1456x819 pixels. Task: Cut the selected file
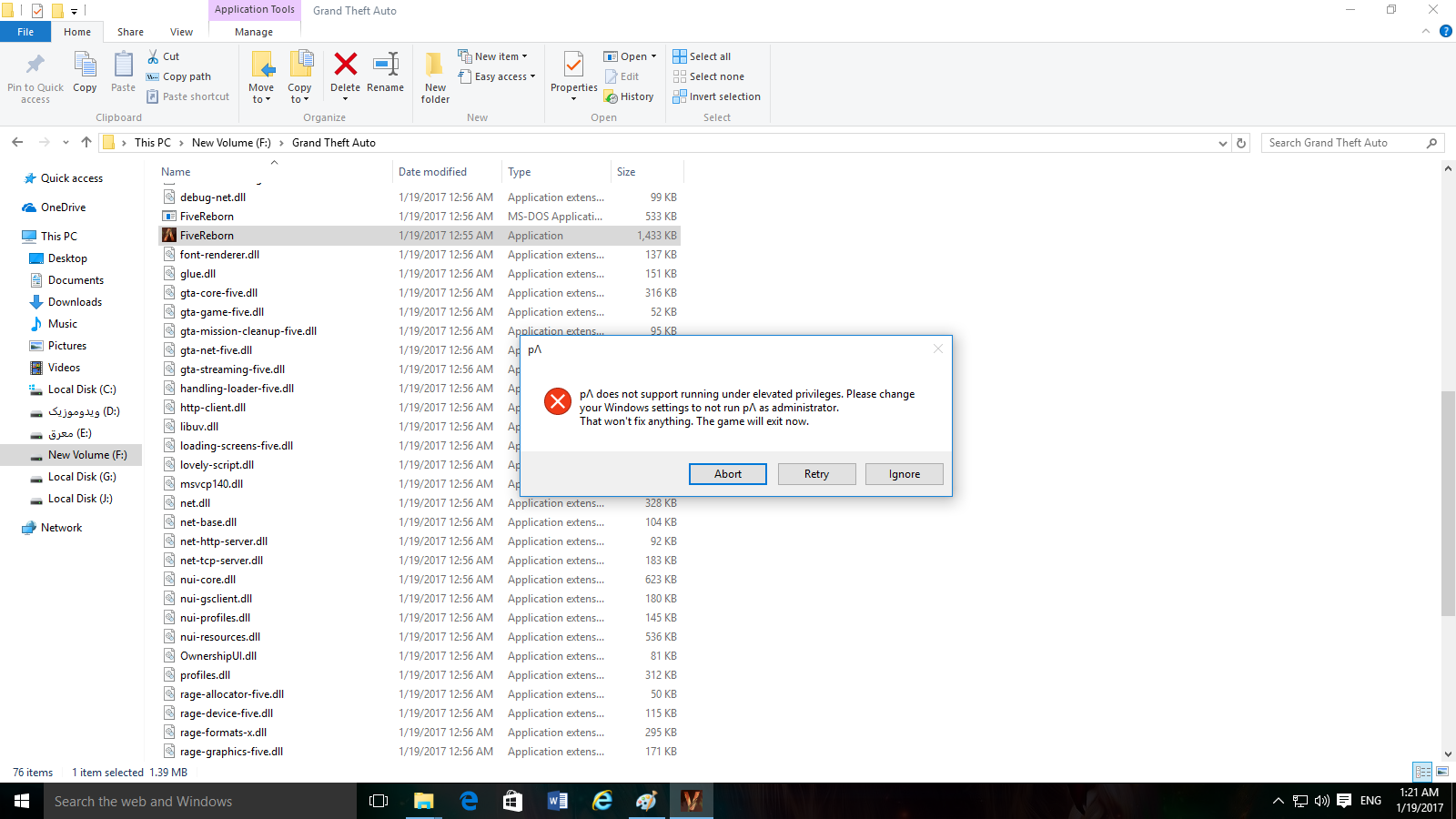(x=164, y=56)
